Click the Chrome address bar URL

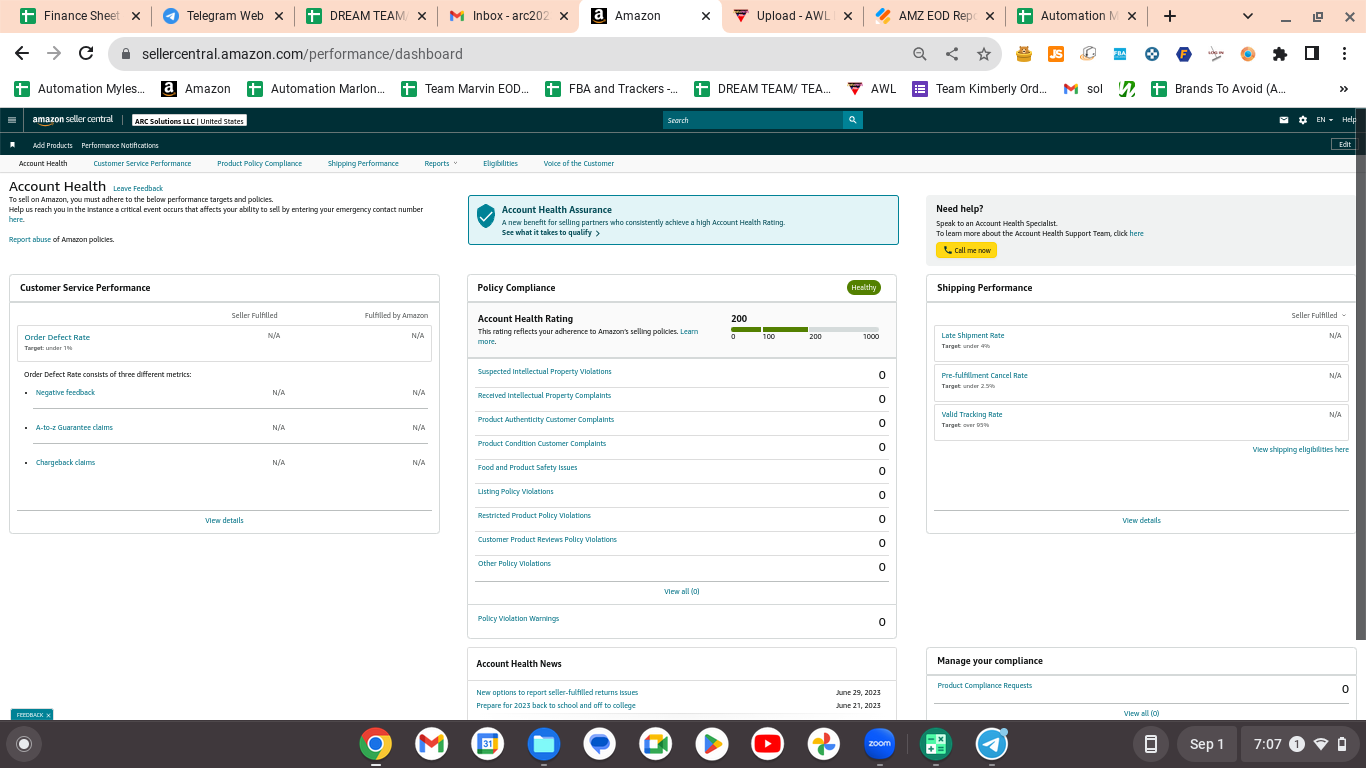[x=303, y=54]
